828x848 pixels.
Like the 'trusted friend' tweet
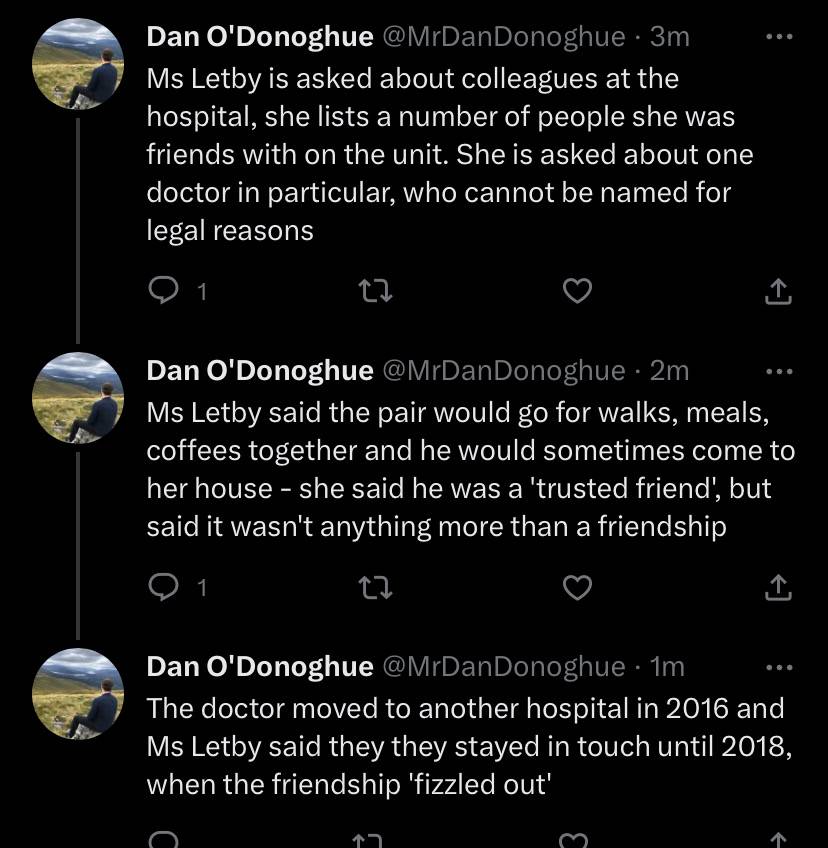click(x=577, y=587)
